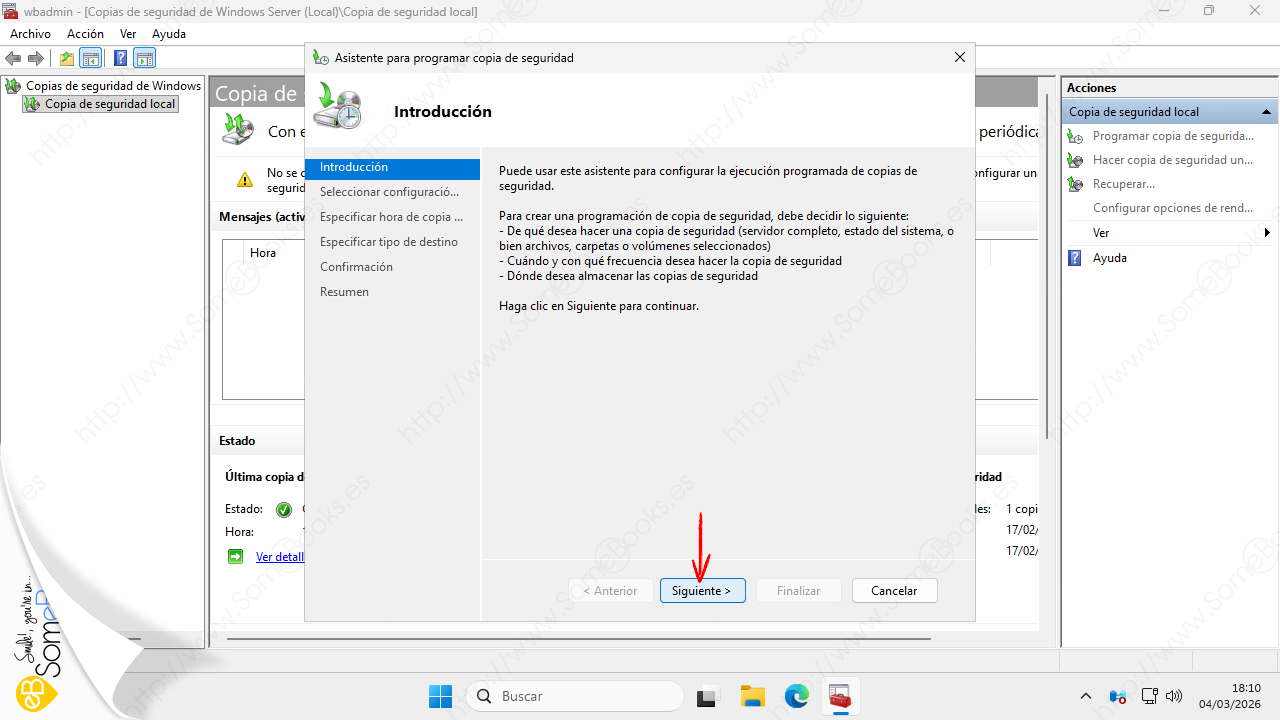The height and width of the screenshot is (720, 1280).
Task: Open Microsoft Edge from the taskbar
Action: point(796,696)
